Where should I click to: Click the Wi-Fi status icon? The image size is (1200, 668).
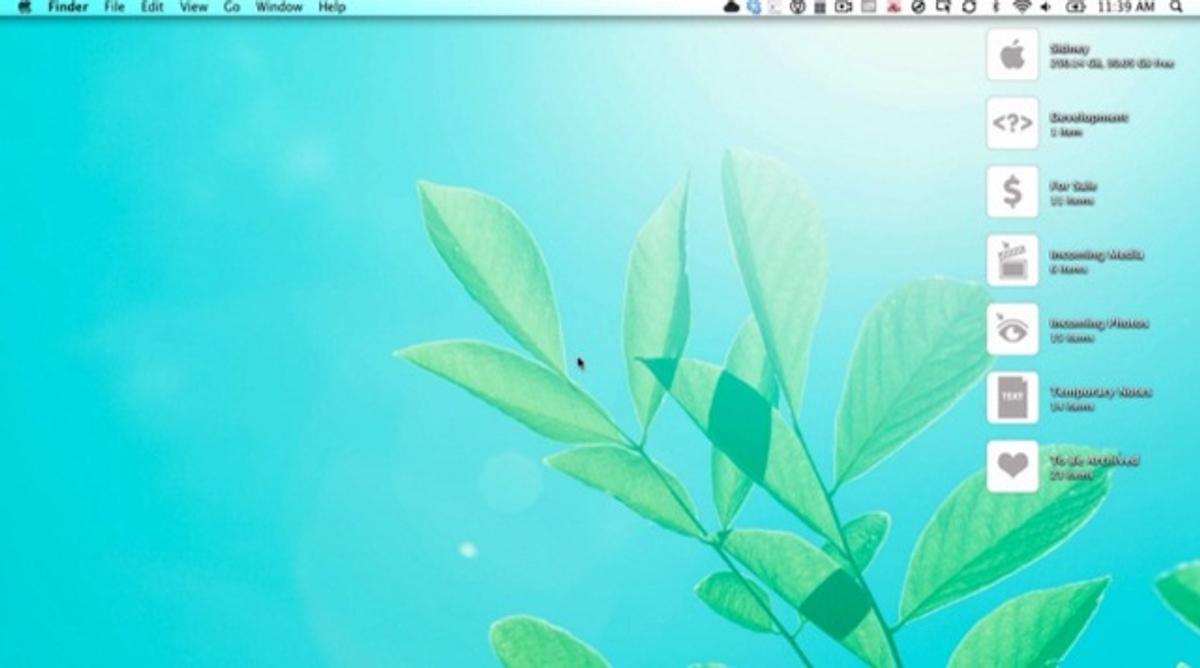[1021, 7]
